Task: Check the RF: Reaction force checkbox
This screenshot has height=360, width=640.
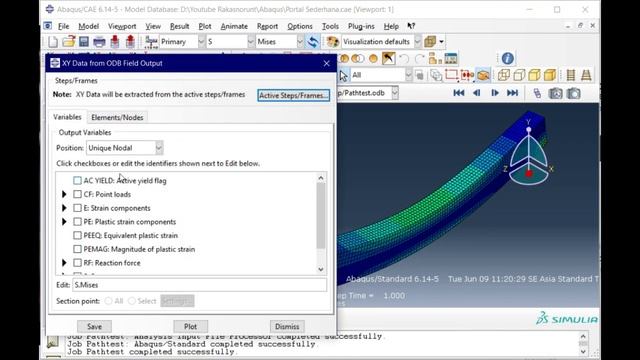Action: coord(78,263)
